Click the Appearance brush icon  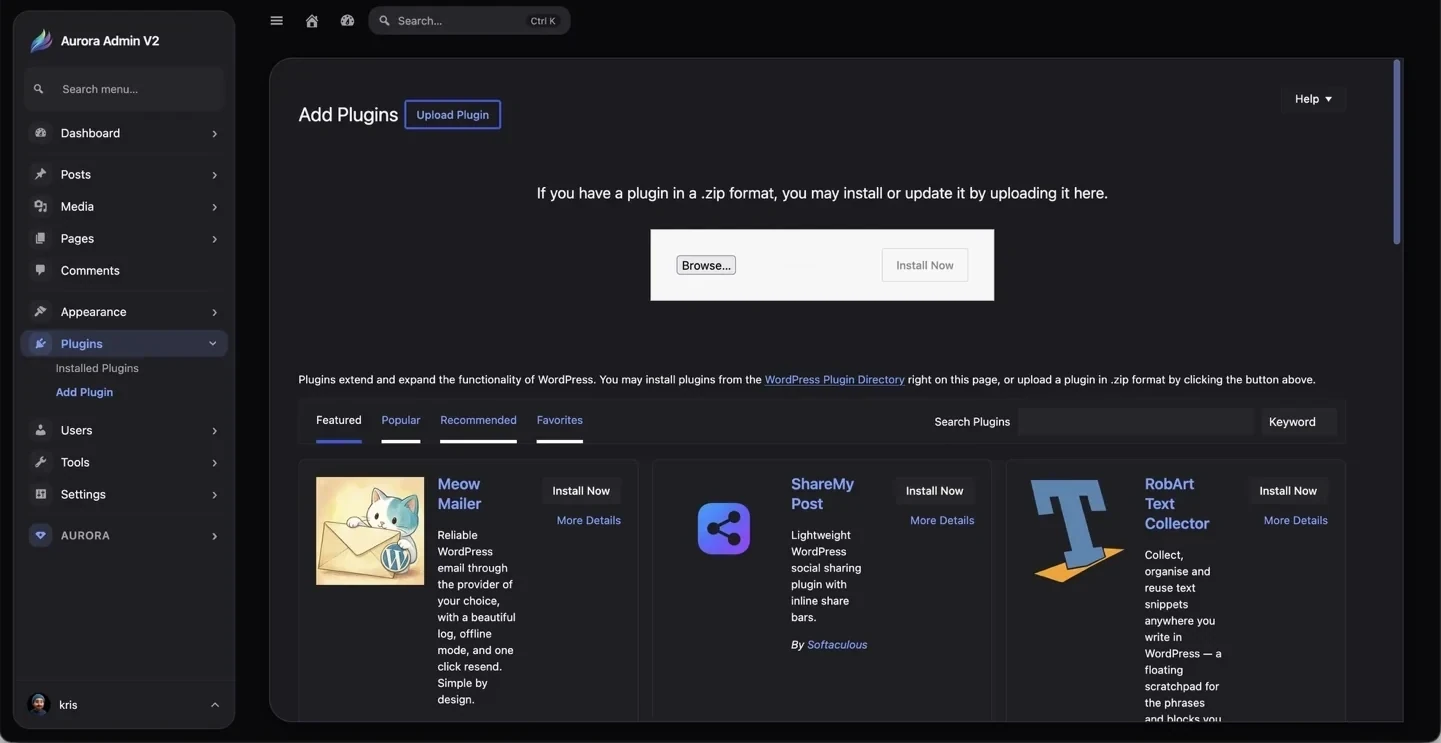(x=40, y=311)
